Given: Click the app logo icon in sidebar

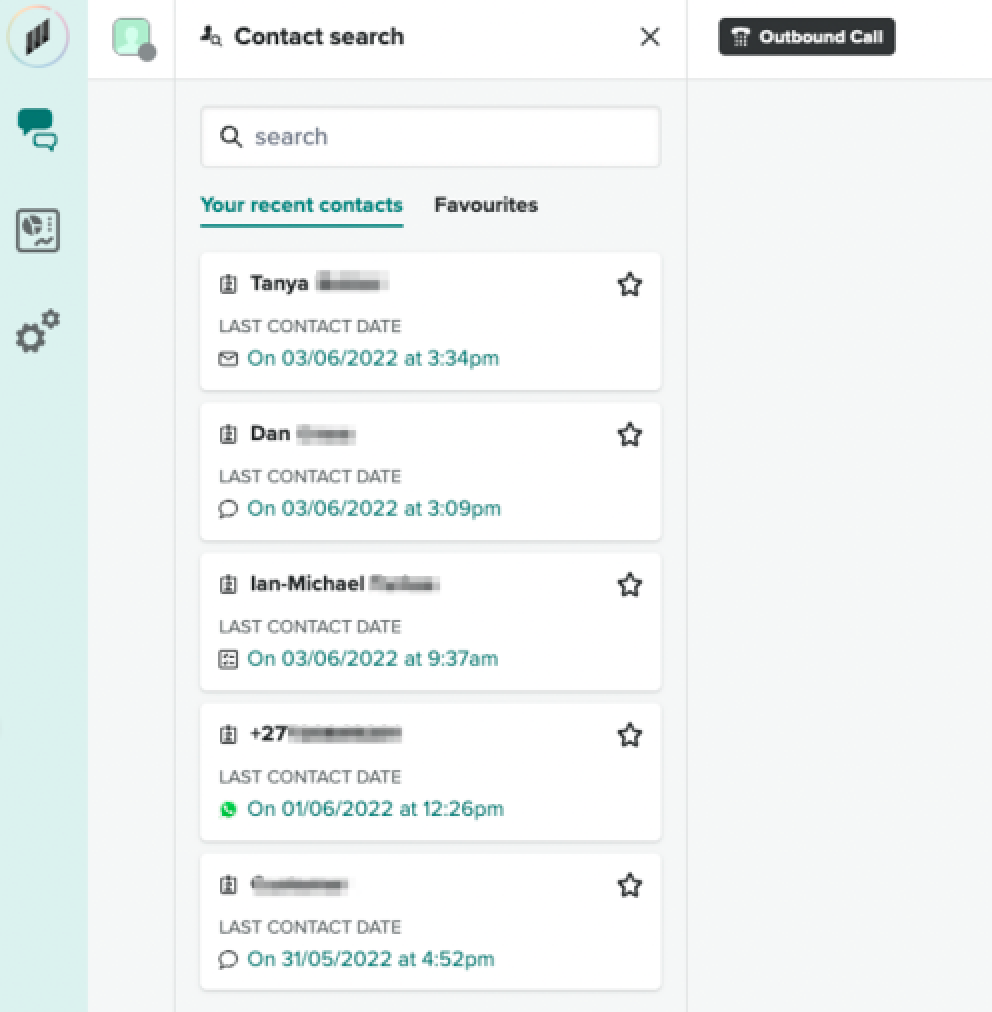Looking at the screenshot, I should 38,38.
